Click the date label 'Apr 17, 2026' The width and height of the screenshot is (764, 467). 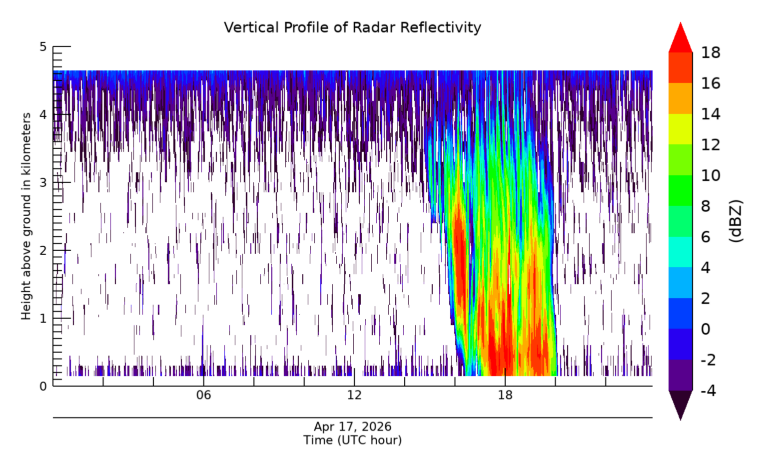[352, 427]
